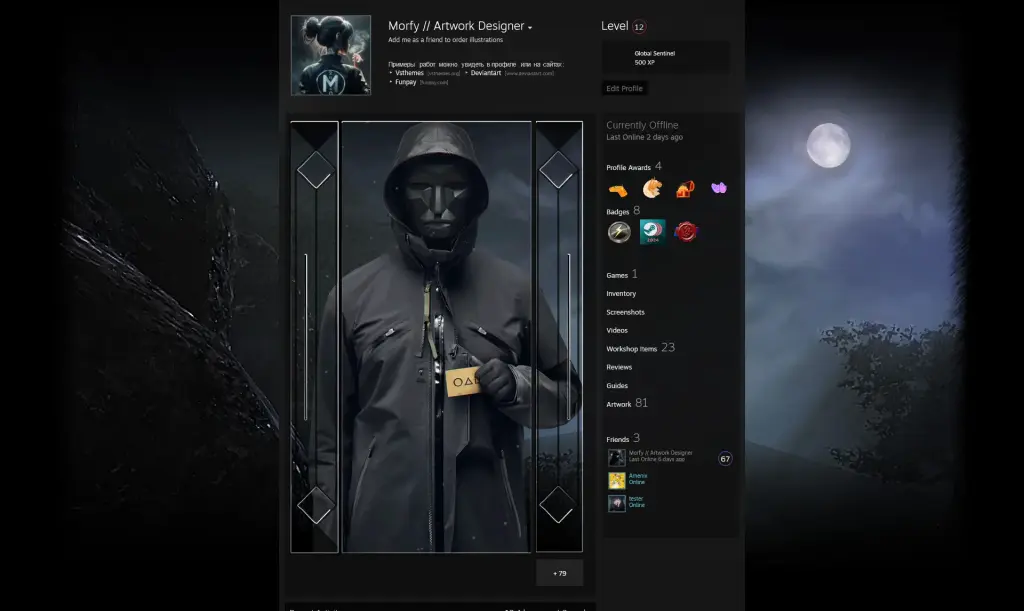The width and height of the screenshot is (1024, 611).
Task: Open the Funpay link
Action: pos(406,81)
